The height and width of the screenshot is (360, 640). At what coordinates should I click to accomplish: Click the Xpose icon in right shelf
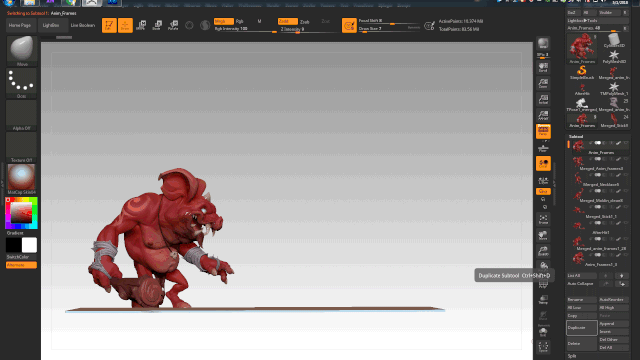pos(543,347)
